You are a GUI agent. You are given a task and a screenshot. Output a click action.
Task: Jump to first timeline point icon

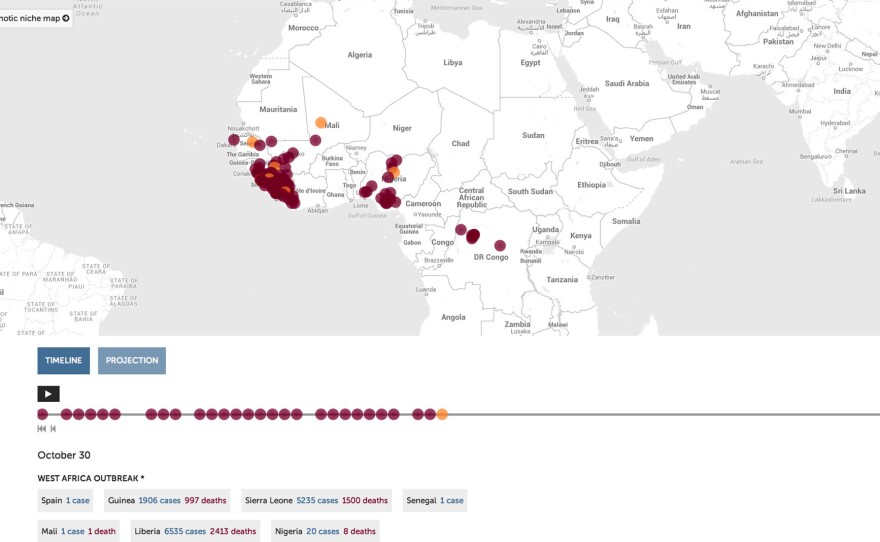point(42,429)
